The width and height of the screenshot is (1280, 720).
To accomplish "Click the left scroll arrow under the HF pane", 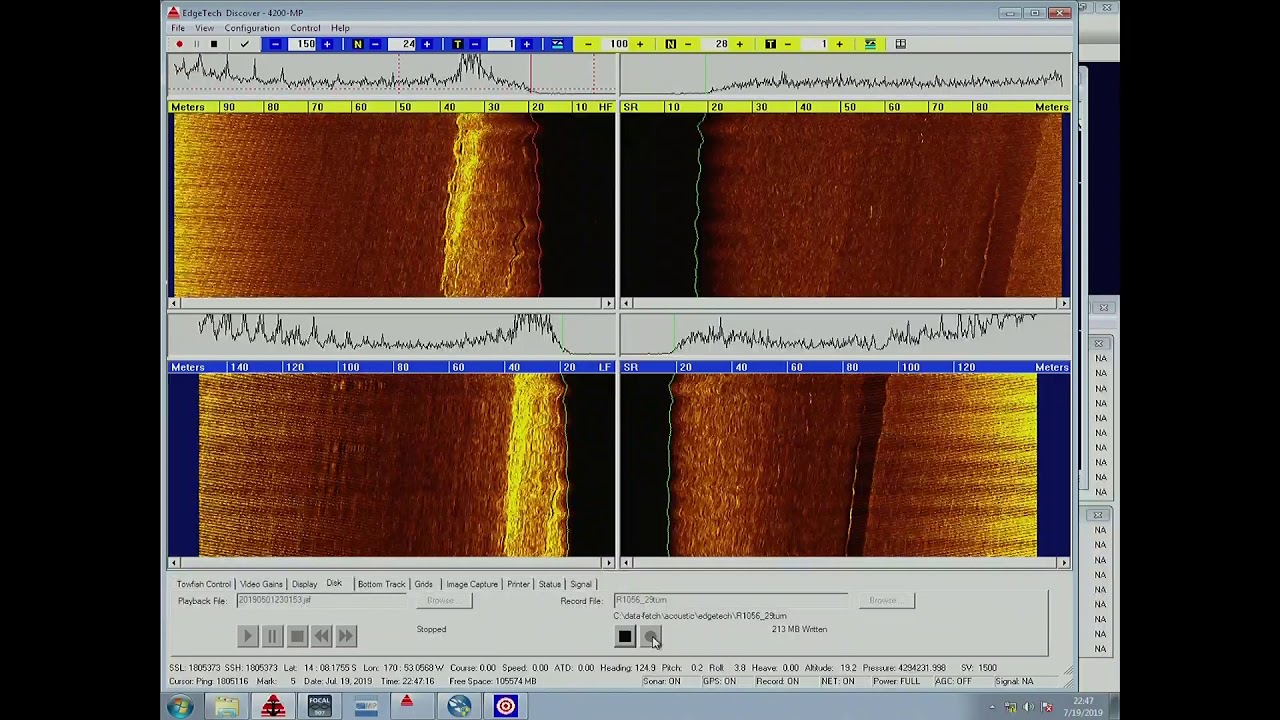I will pyautogui.click(x=174, y=303).
